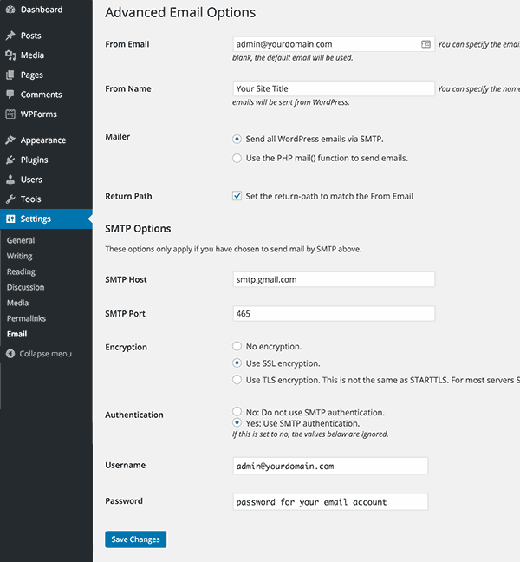Select Use TLS encryption option
520x562 pixels.
[x=237, y=380]
